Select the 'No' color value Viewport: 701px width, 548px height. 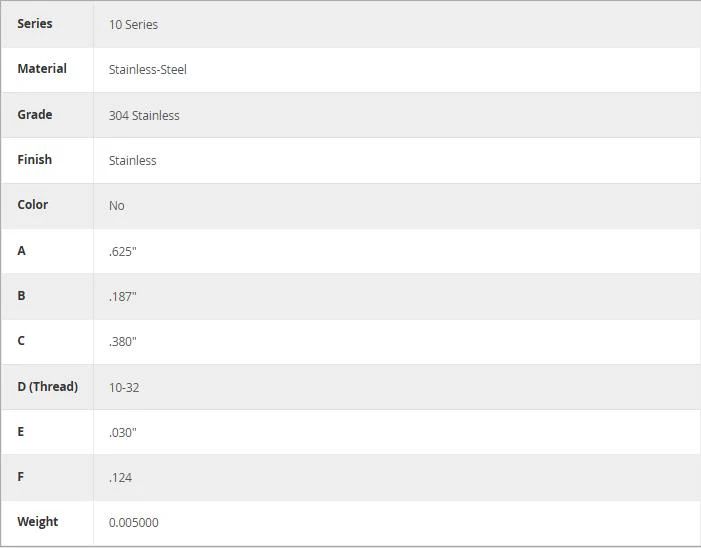point(117,206)
